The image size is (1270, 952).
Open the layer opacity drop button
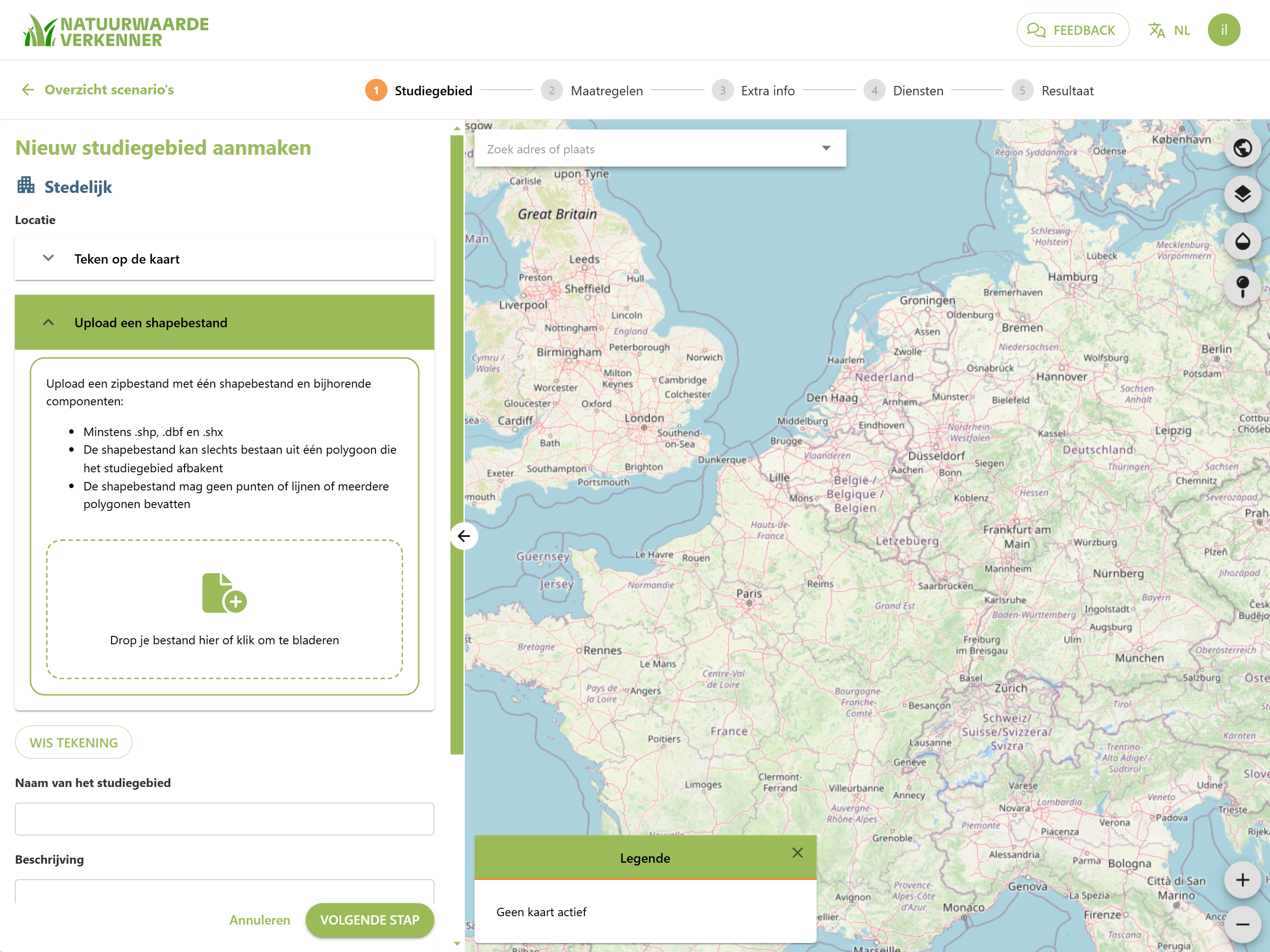pyautogui.click(x=1243, y=241)
